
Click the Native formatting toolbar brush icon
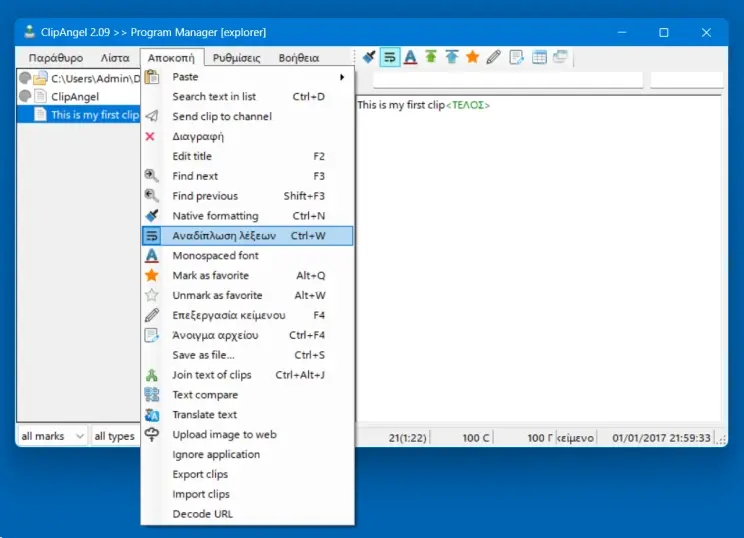click(369, 57)
